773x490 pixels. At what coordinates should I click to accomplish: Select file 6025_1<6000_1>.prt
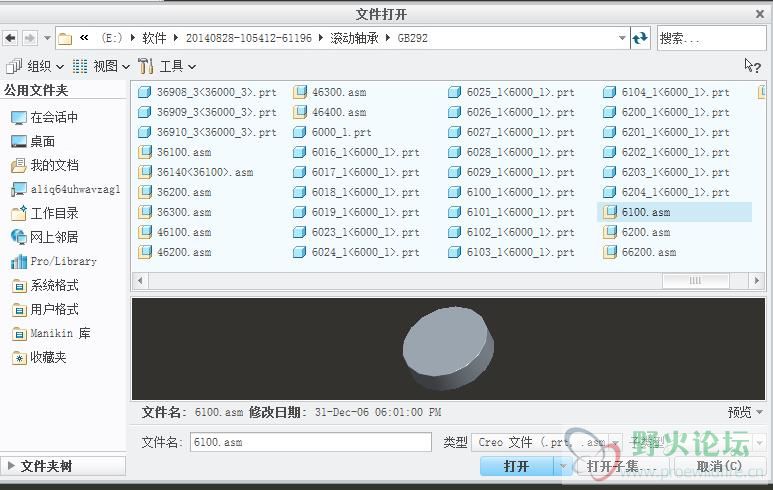click(x=511, y=92)
